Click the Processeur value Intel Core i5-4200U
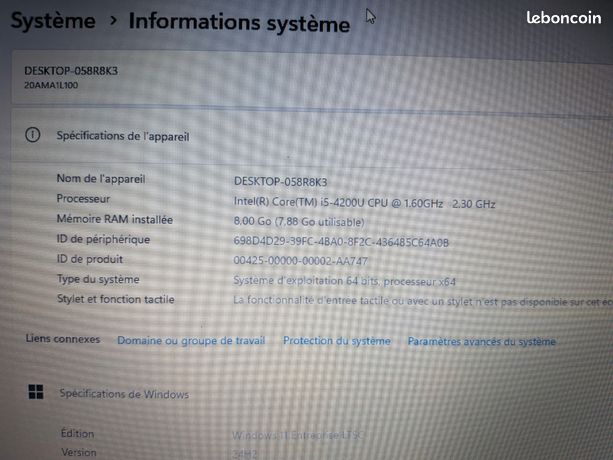This screenshot has width=613, height=460. (364, 203)
